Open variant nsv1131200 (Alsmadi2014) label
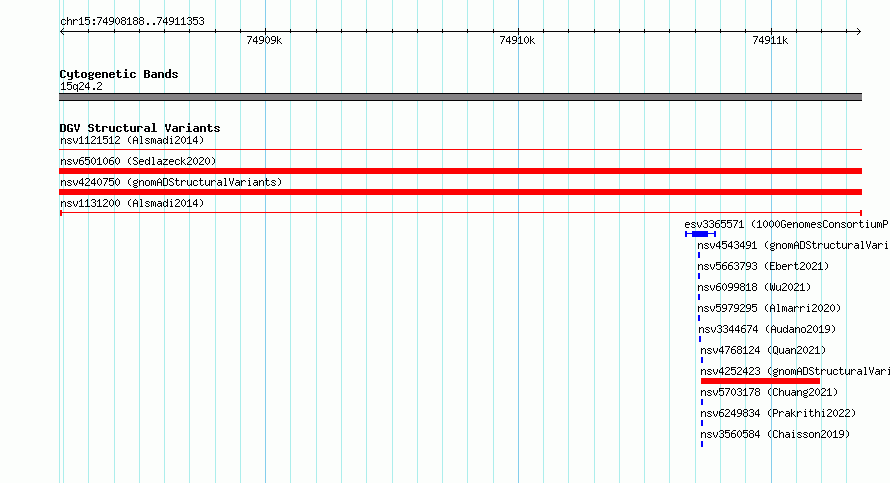The height and width of the screenshot is (483, 890). [132, 203]
